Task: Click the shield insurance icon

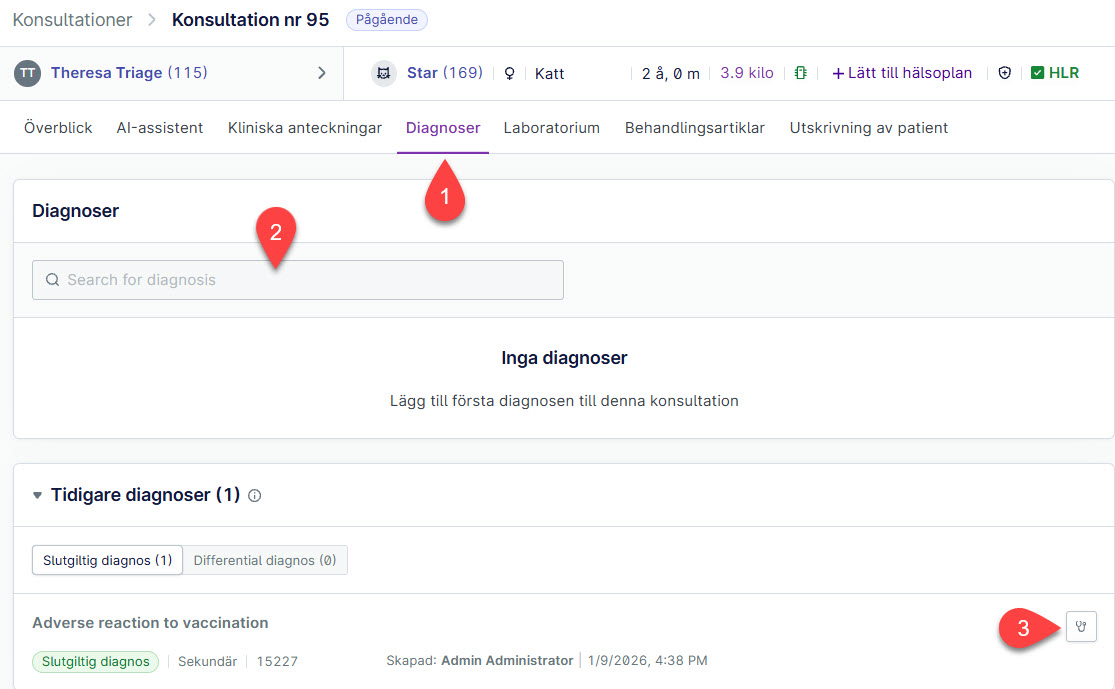Action: pyautogui.click(x=1004, y=73)
